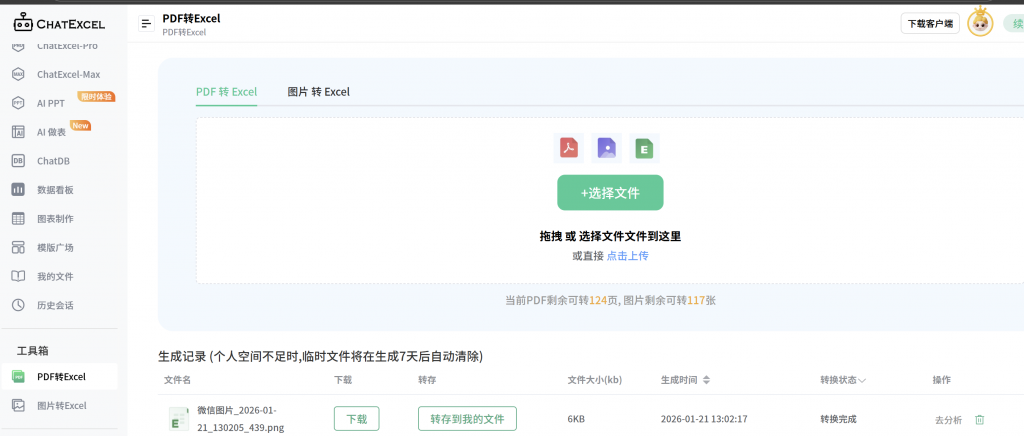This screenshot has height=436, width=1024.
Task: Click 拖拽 或 选择文件文件到这里 text
Action: pos(610,236)
